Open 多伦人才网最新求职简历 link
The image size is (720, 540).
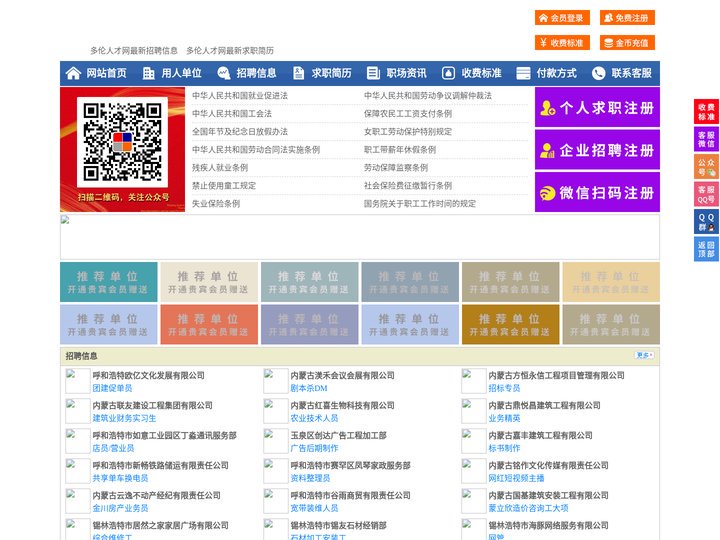pos(230,51)
